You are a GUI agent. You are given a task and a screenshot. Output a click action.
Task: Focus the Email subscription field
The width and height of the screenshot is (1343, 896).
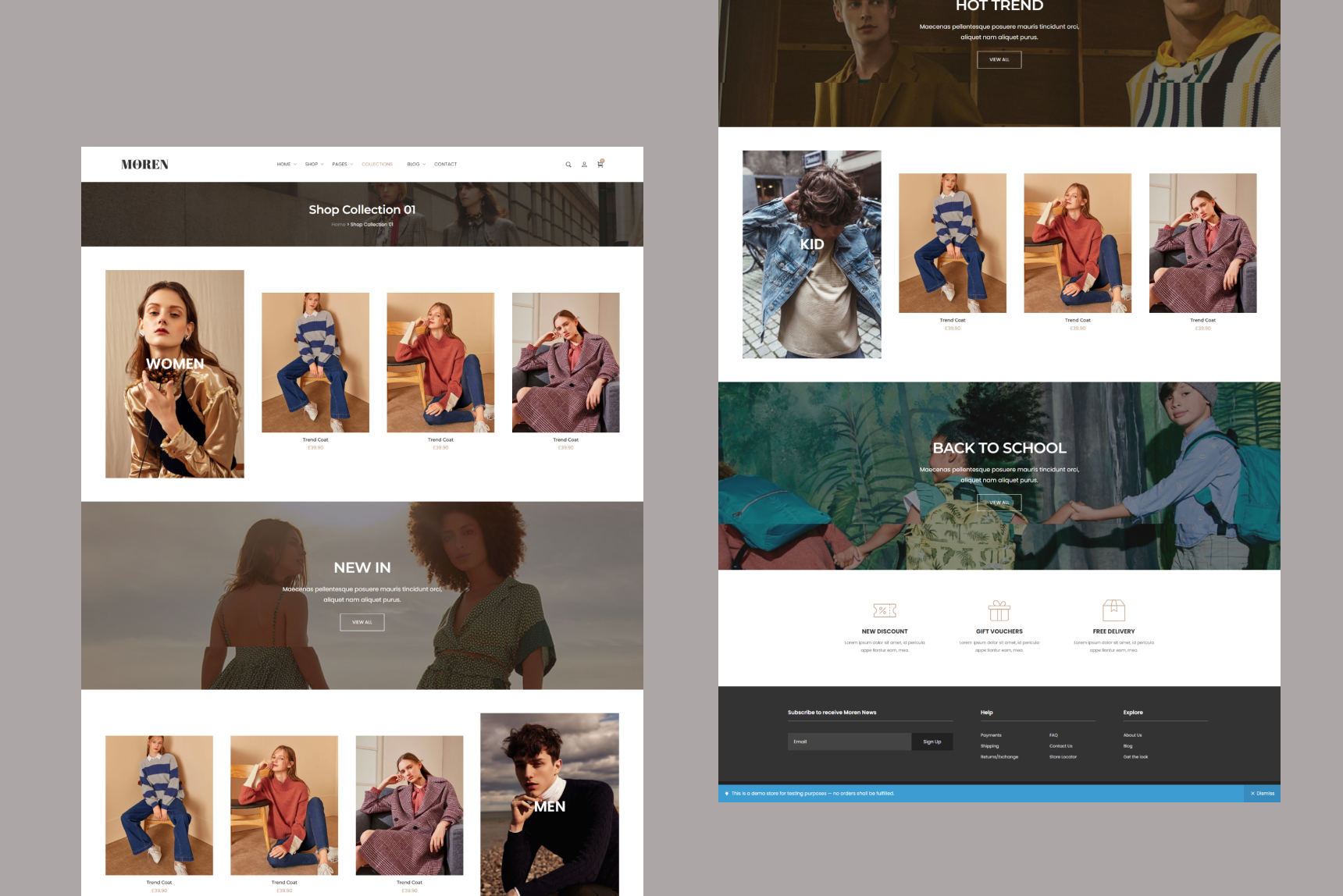850,742
